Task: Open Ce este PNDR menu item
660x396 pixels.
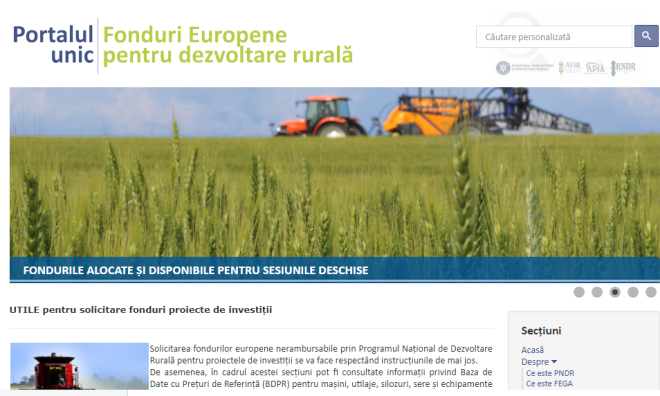Action: (550, 373)
